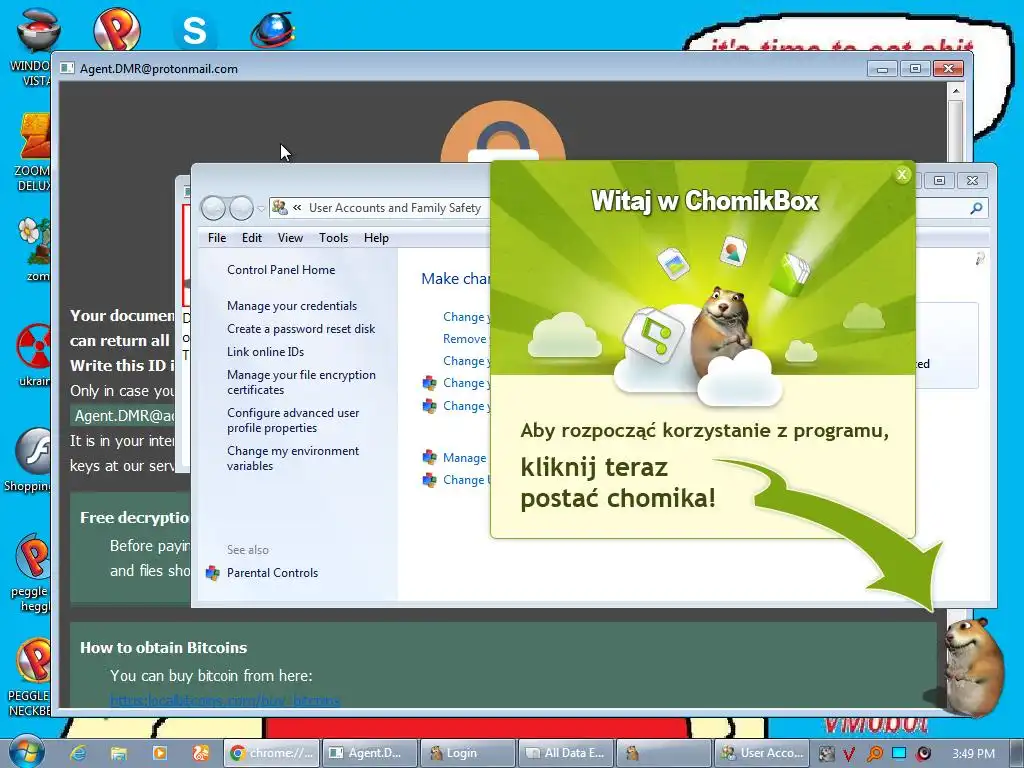Click the search magnifier in Control Panel
Screen dimensions: 1024x768
click(976, 208)
